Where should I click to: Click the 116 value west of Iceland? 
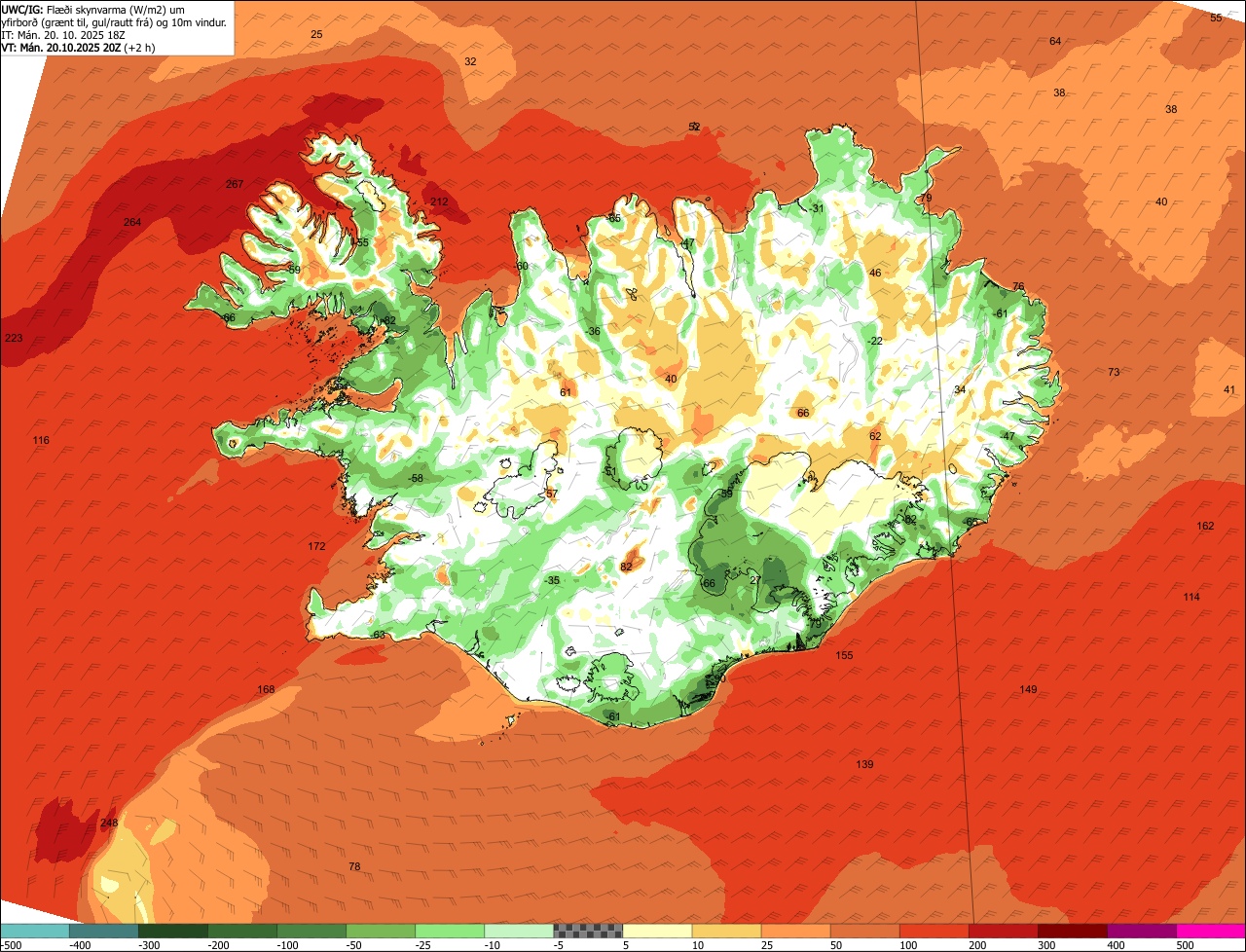(41, 440)
